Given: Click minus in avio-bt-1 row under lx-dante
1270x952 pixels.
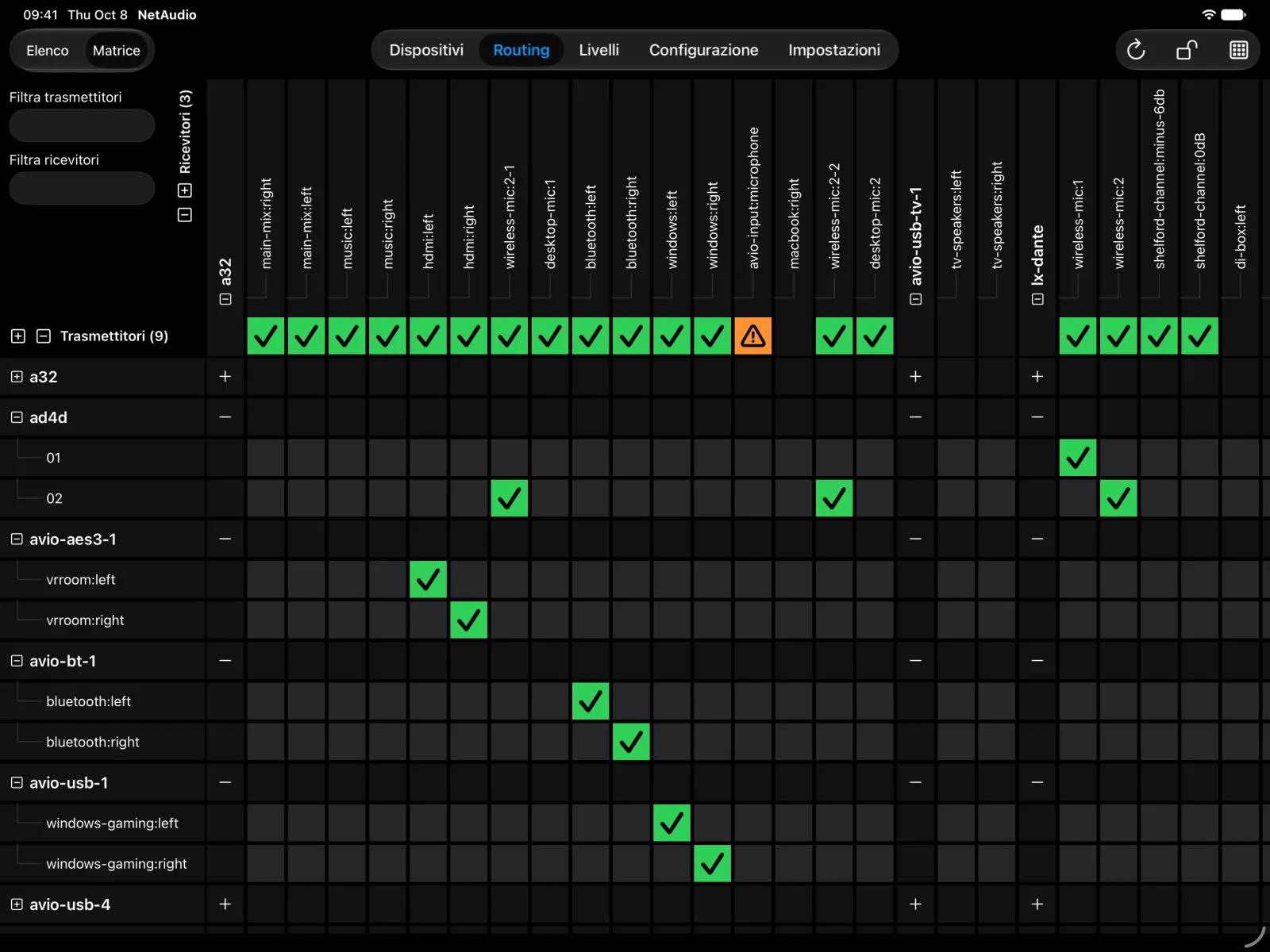Looking at the screenshot, I should [x=1037, y=661].
